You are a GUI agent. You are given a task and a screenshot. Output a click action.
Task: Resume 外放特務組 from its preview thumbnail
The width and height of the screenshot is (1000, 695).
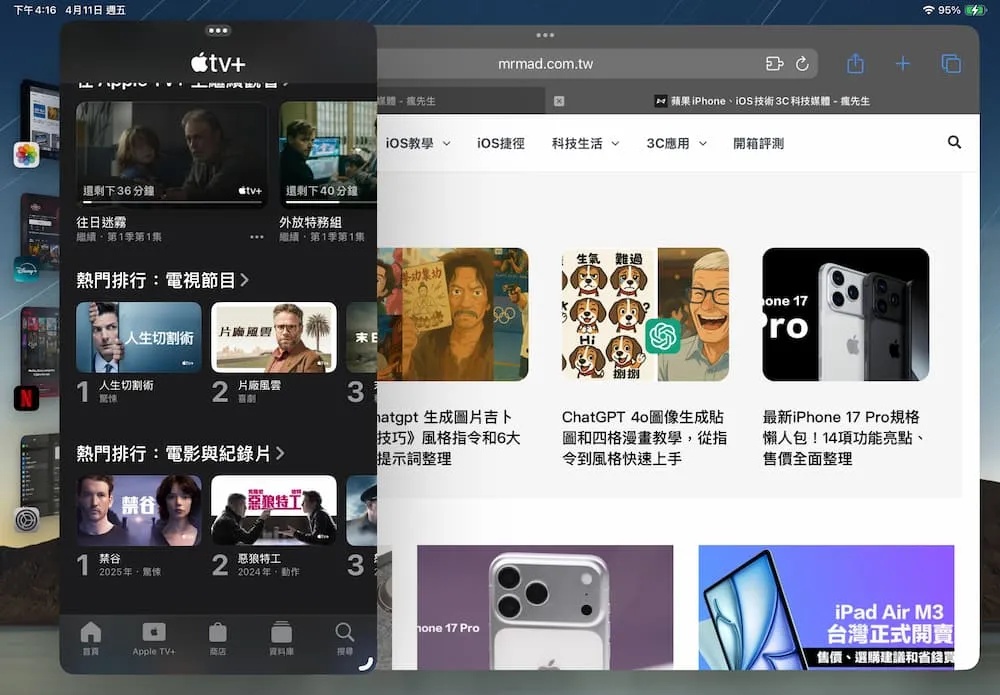click(x=328, y=154)
